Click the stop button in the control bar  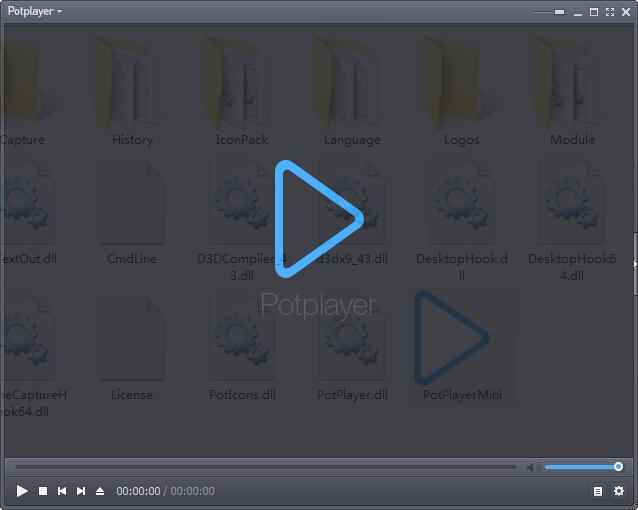tap(43, 491)
